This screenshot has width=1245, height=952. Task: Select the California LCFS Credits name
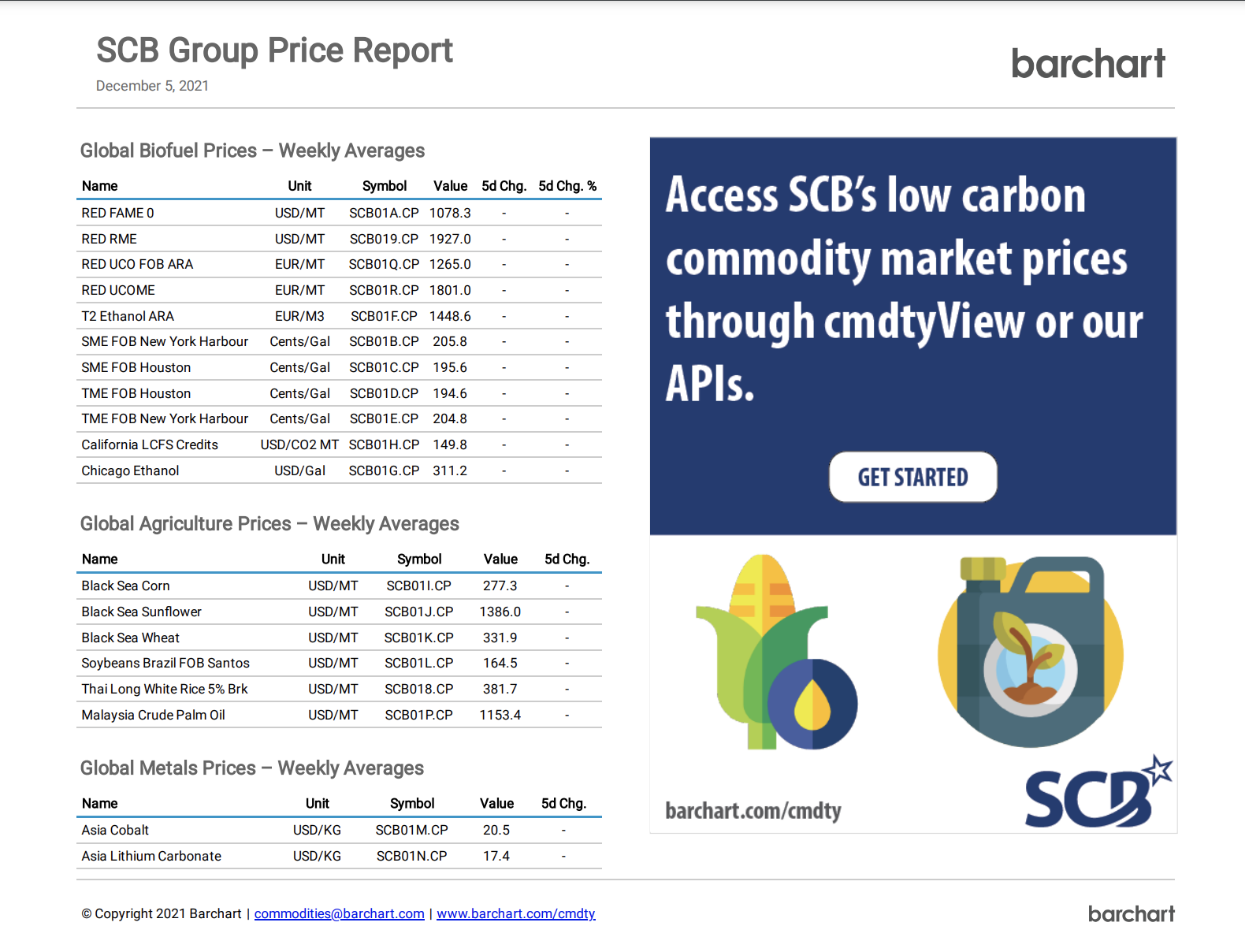pyautogui.click(x=150, y=444)
